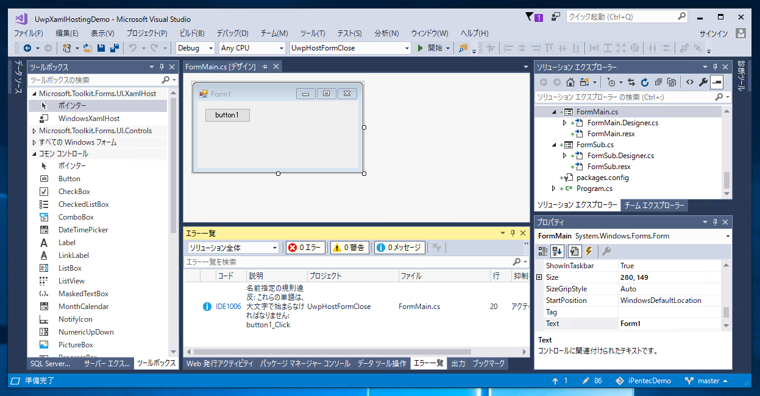Open the デバッグ(D) menu
This screenshot has height=396, width=760.
232,33
